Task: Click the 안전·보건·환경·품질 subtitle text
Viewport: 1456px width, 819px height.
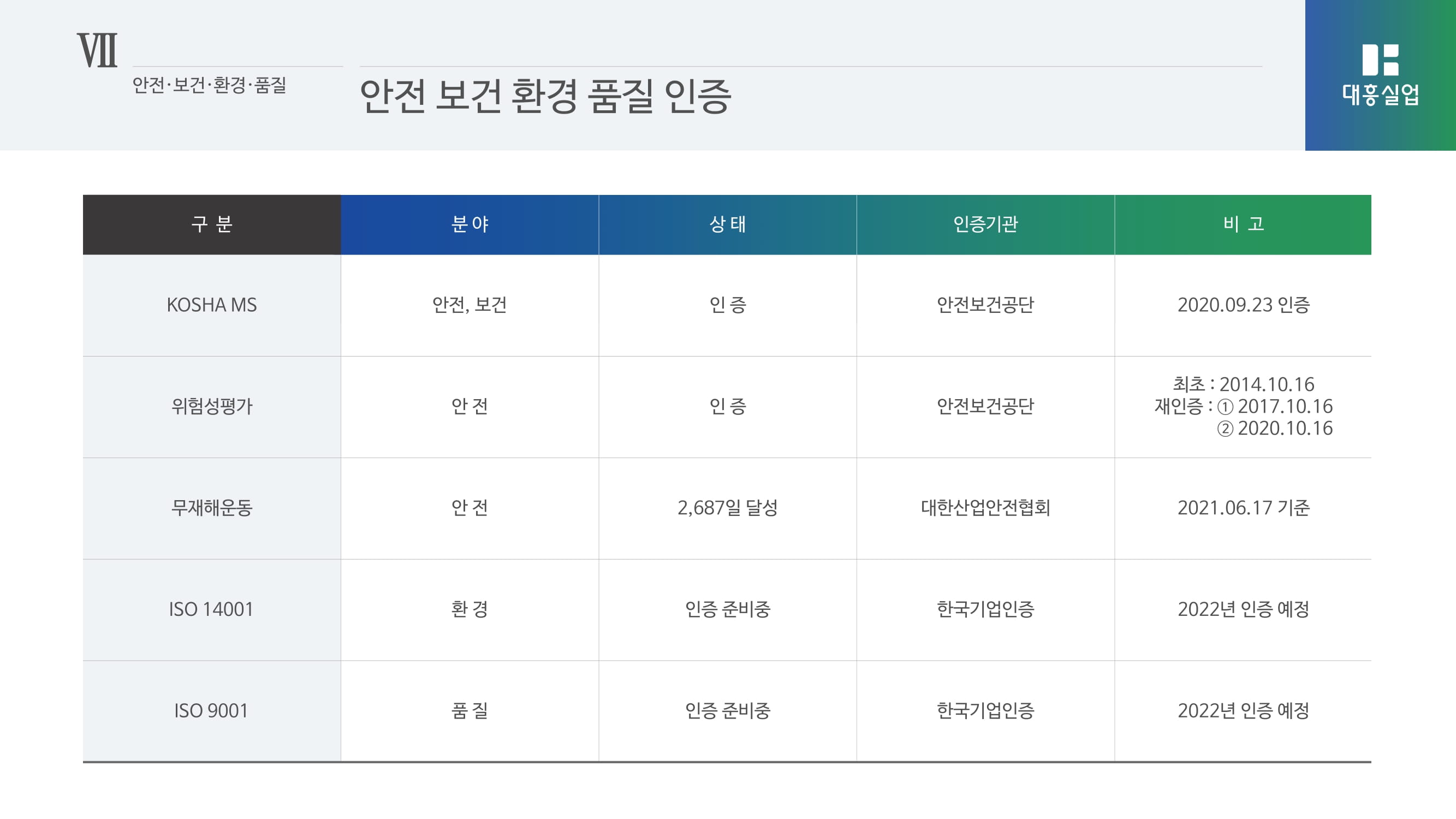Action: (x=209, y=85)
